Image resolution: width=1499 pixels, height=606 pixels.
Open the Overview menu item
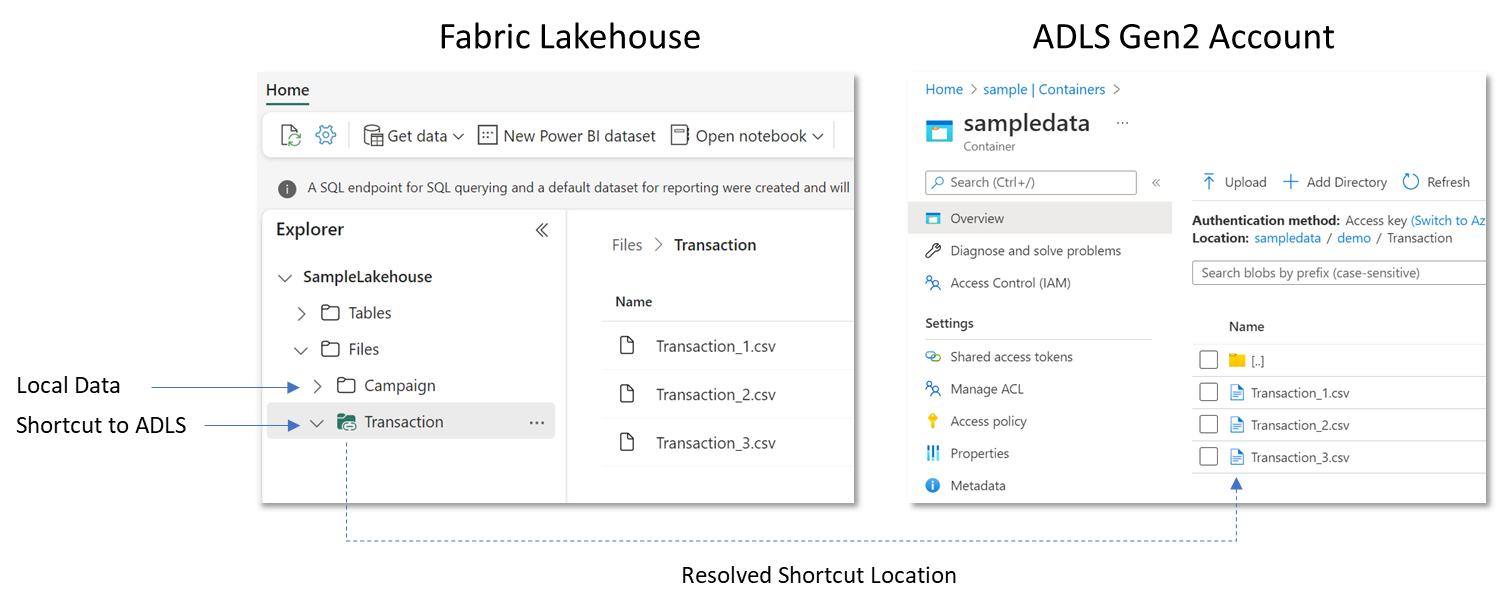click(x=1040, y=218)
